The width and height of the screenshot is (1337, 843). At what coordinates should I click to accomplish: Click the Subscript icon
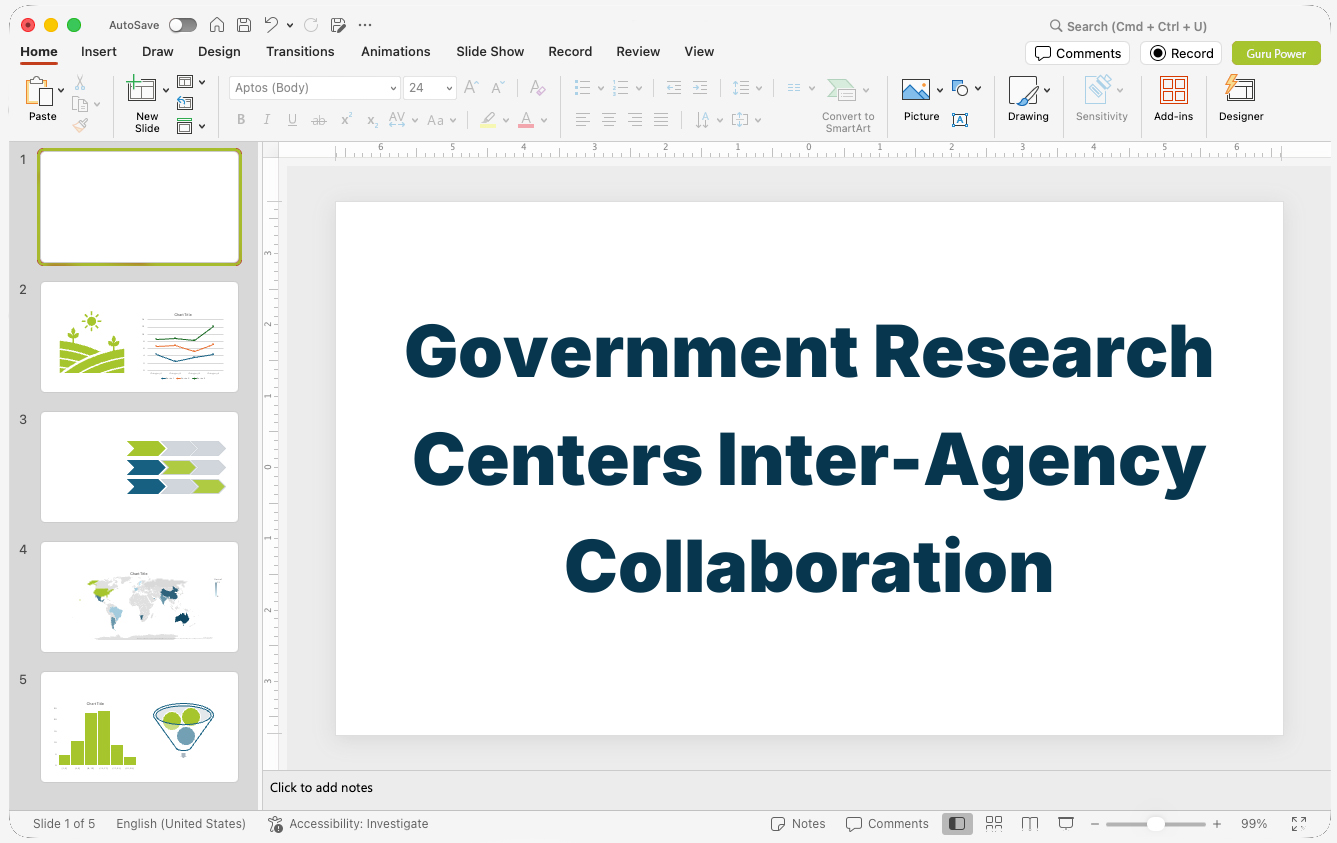pyautogui.click(x=372, y=120)
